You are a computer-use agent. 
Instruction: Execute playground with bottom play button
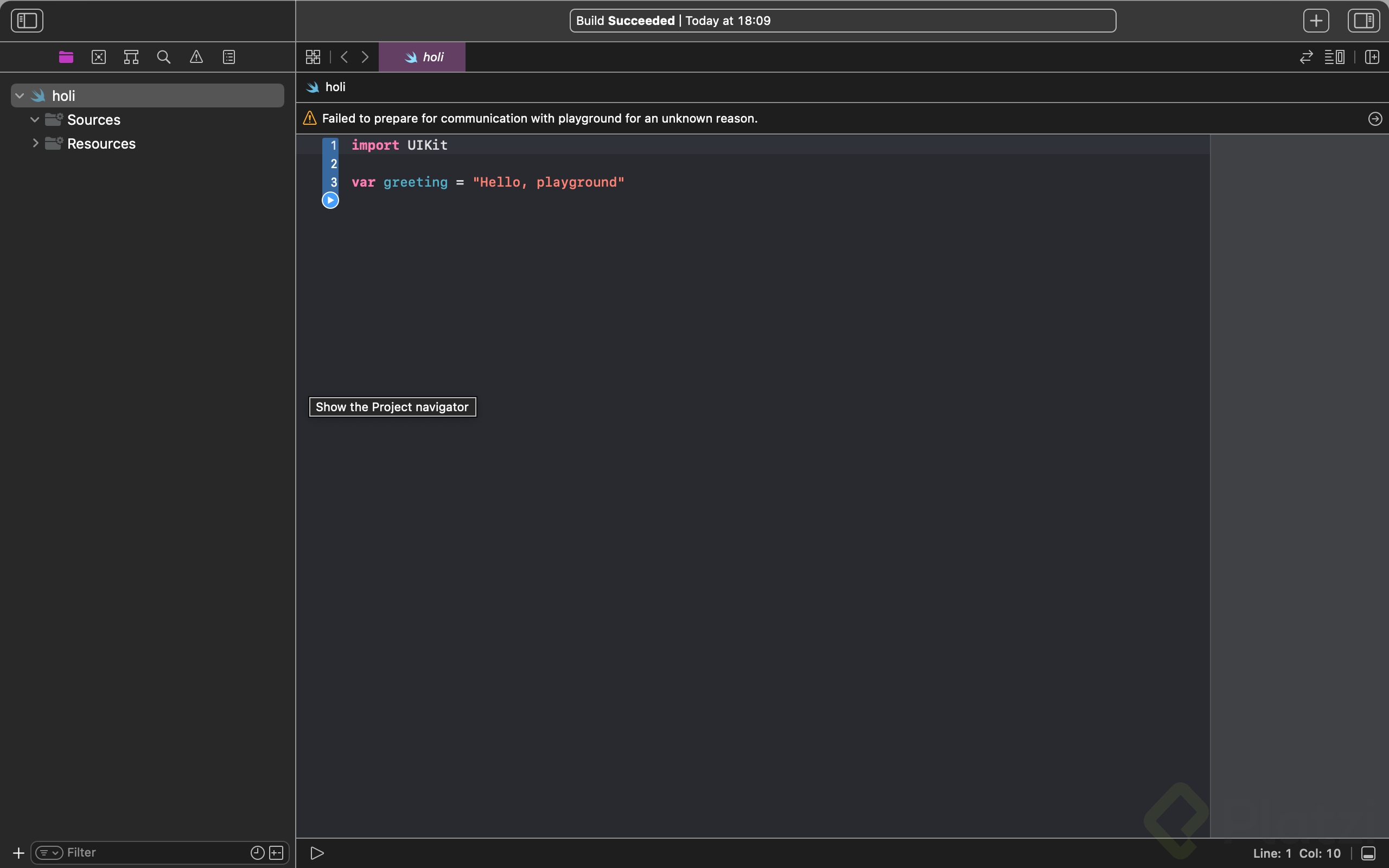(x=317, y=853)
